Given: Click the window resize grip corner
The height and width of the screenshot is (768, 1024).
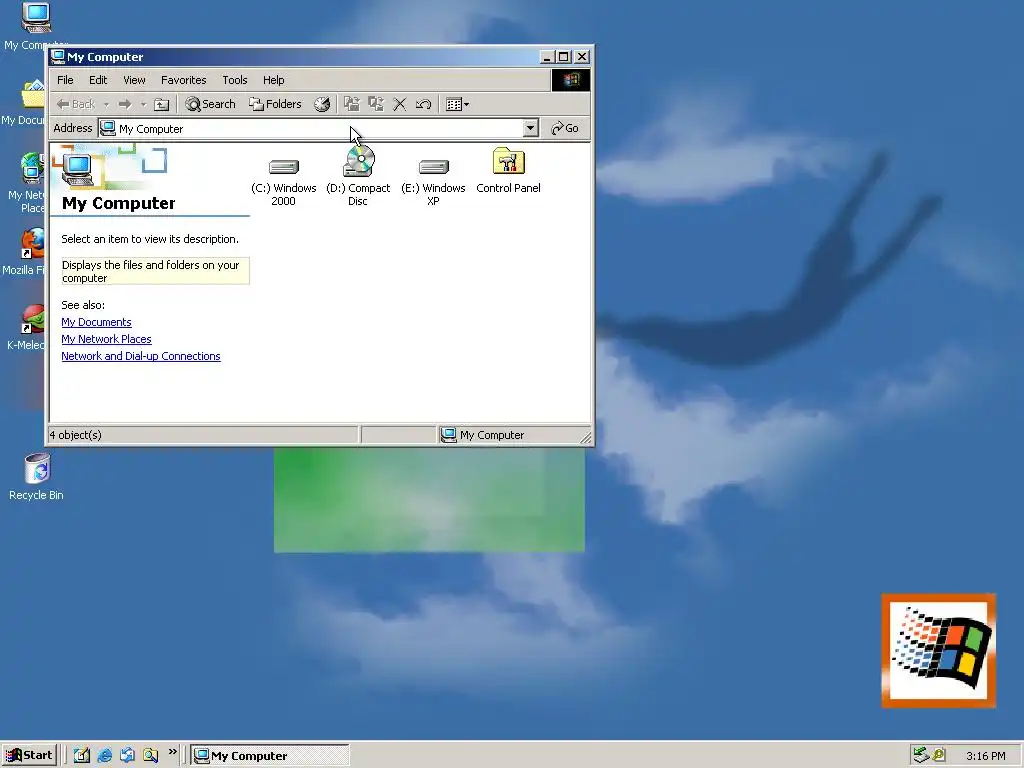Looking at the screenshot, I should (x=586, y=438).
